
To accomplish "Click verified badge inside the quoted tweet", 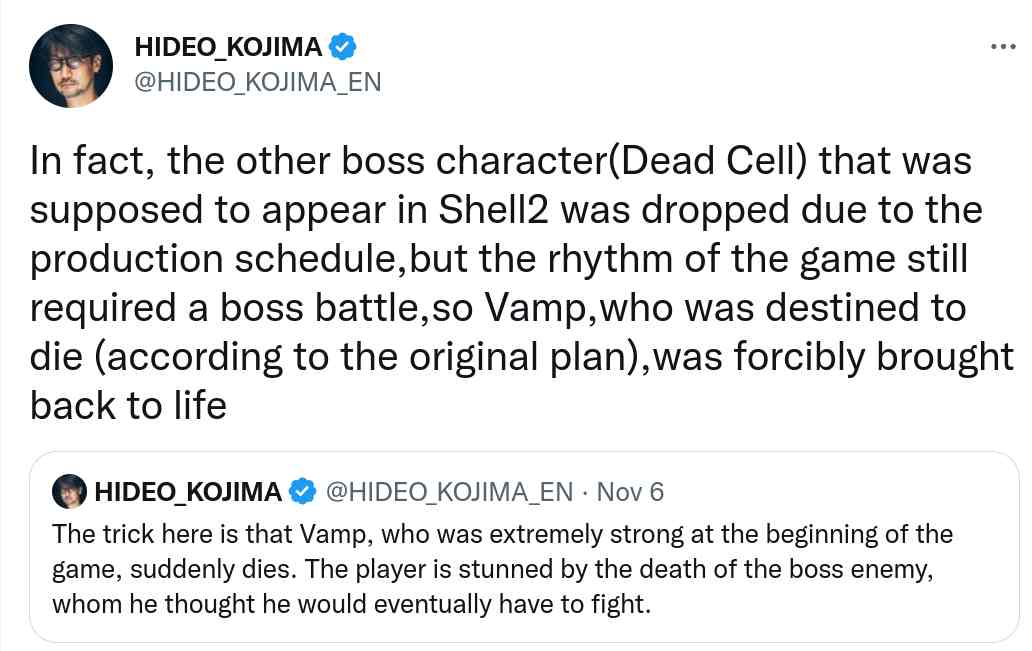I will [x=302, y=492].
